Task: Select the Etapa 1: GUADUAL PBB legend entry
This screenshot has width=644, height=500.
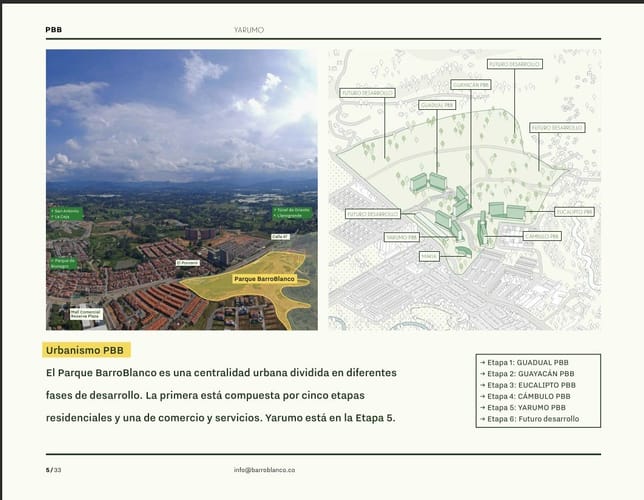Action: [524, 362]
